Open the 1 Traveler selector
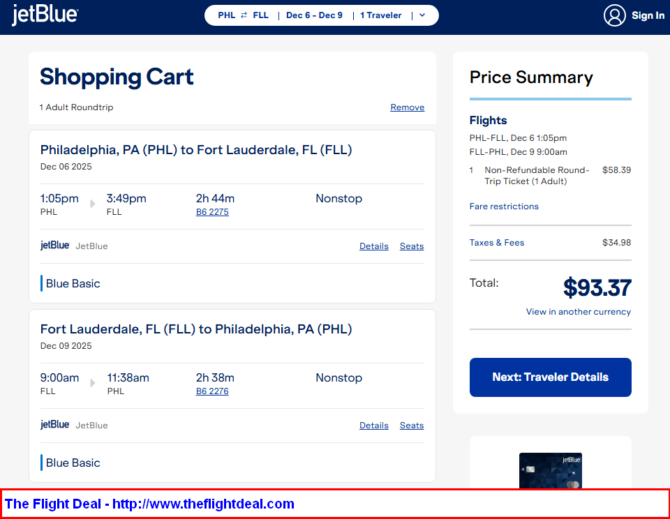 coord(381,16)
